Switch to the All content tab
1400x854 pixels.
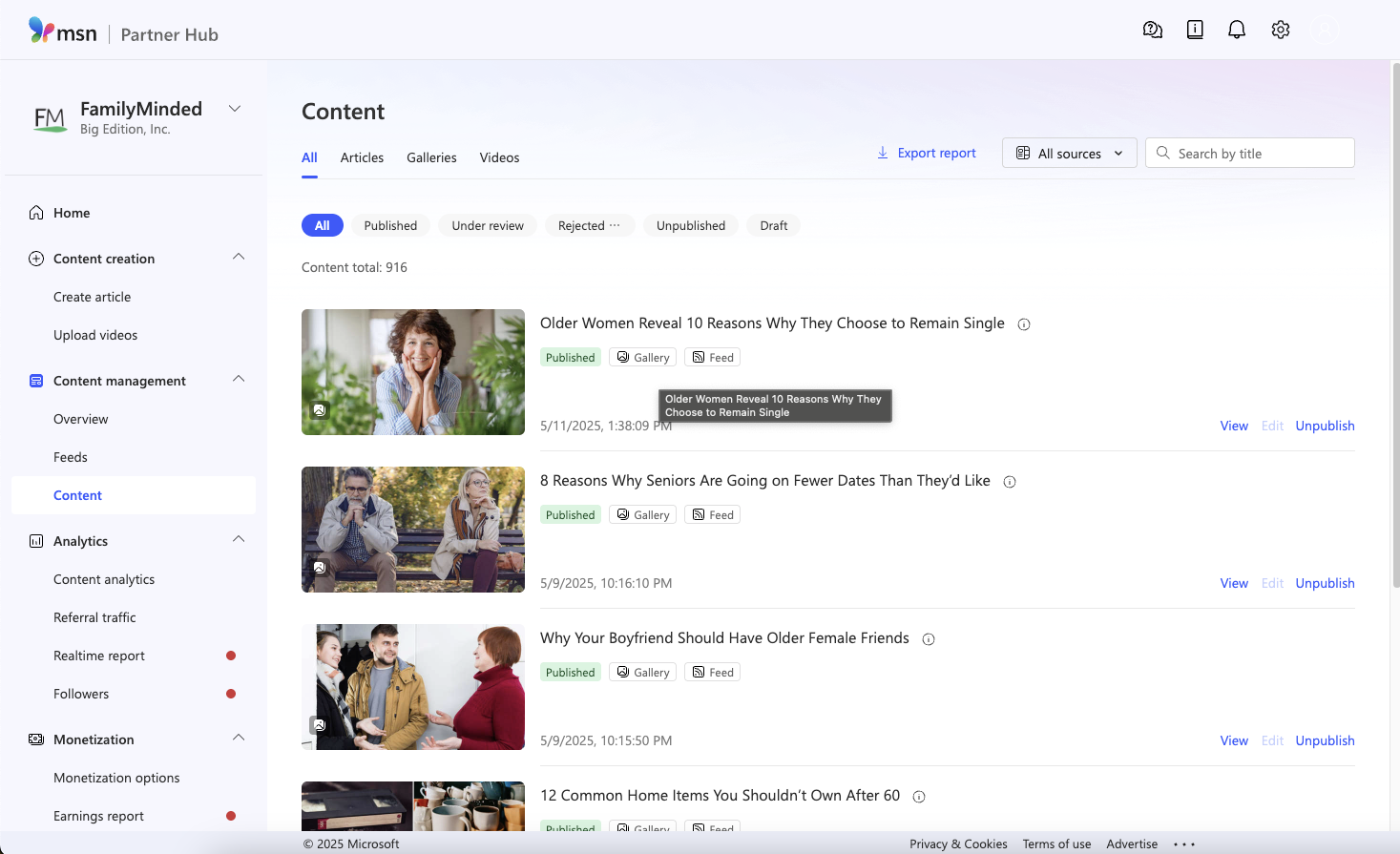(x=309, y=157)
